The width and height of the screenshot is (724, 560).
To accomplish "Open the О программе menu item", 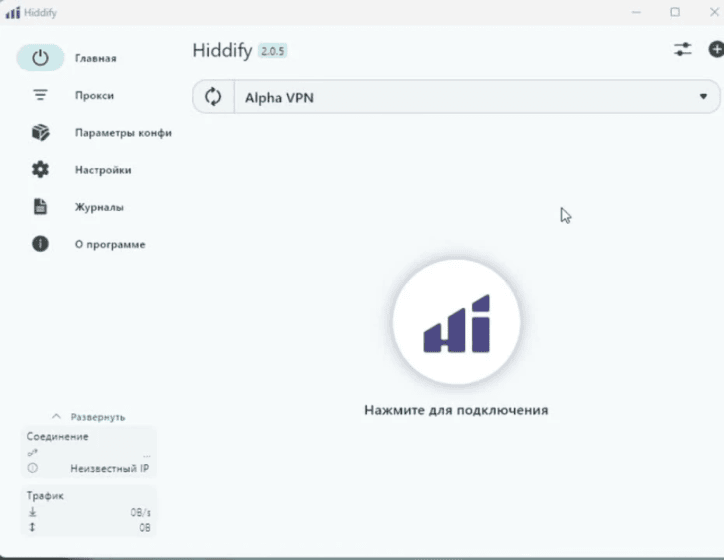I will point(109,244).
